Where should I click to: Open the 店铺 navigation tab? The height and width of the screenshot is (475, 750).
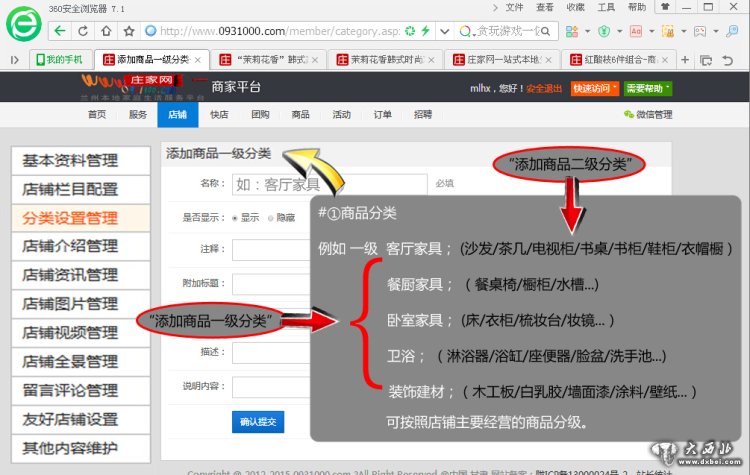click(x=176, y=115)
